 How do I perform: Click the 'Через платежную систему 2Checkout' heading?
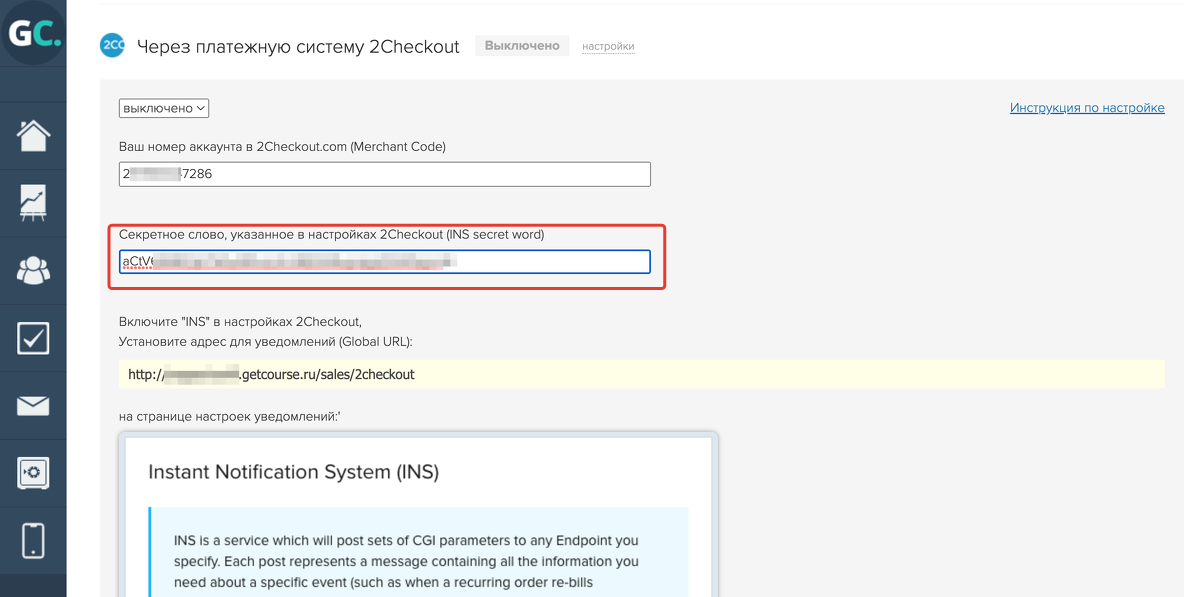298,47
